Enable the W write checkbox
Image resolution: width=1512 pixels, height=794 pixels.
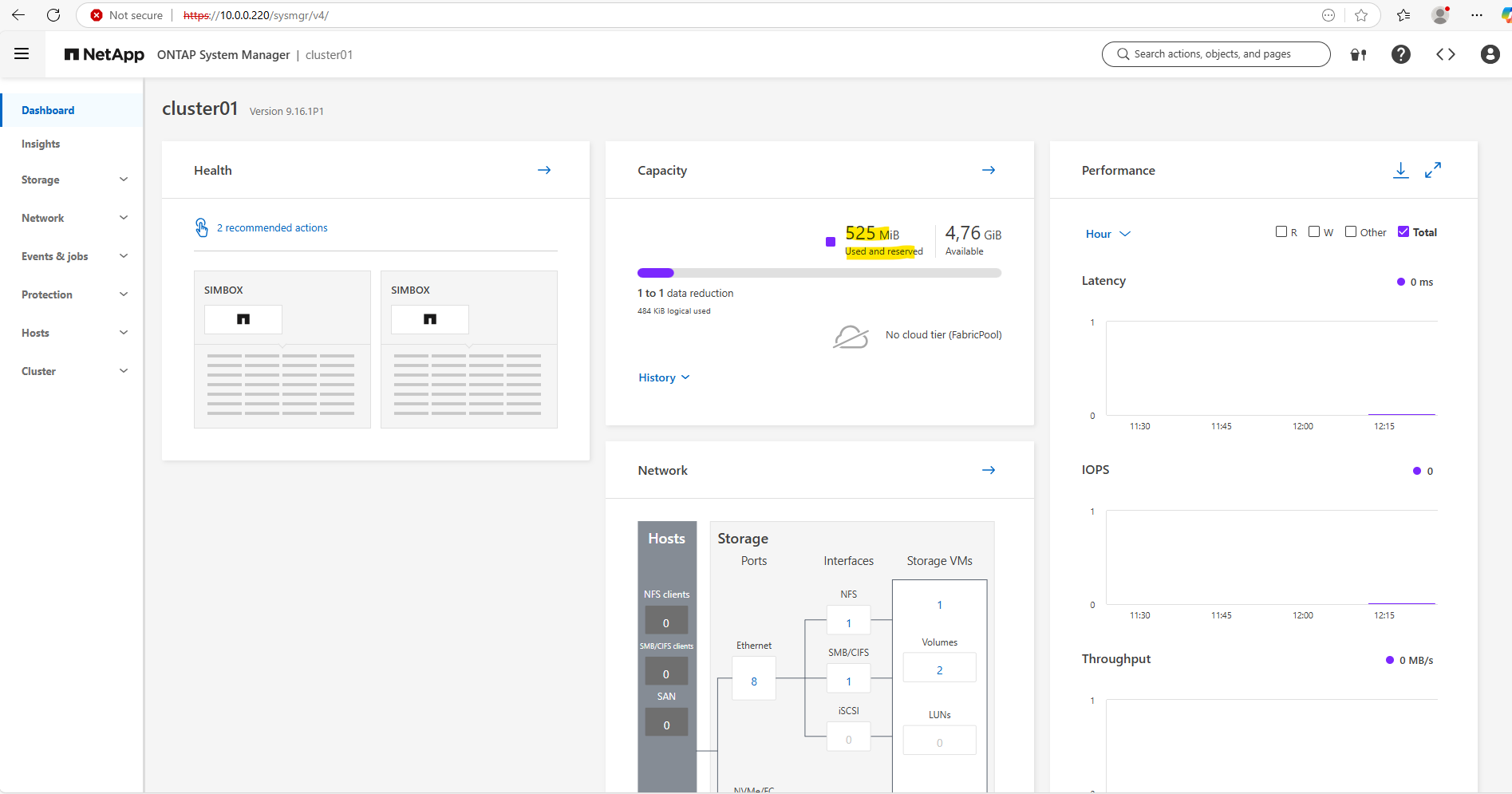coord(1313,231)
